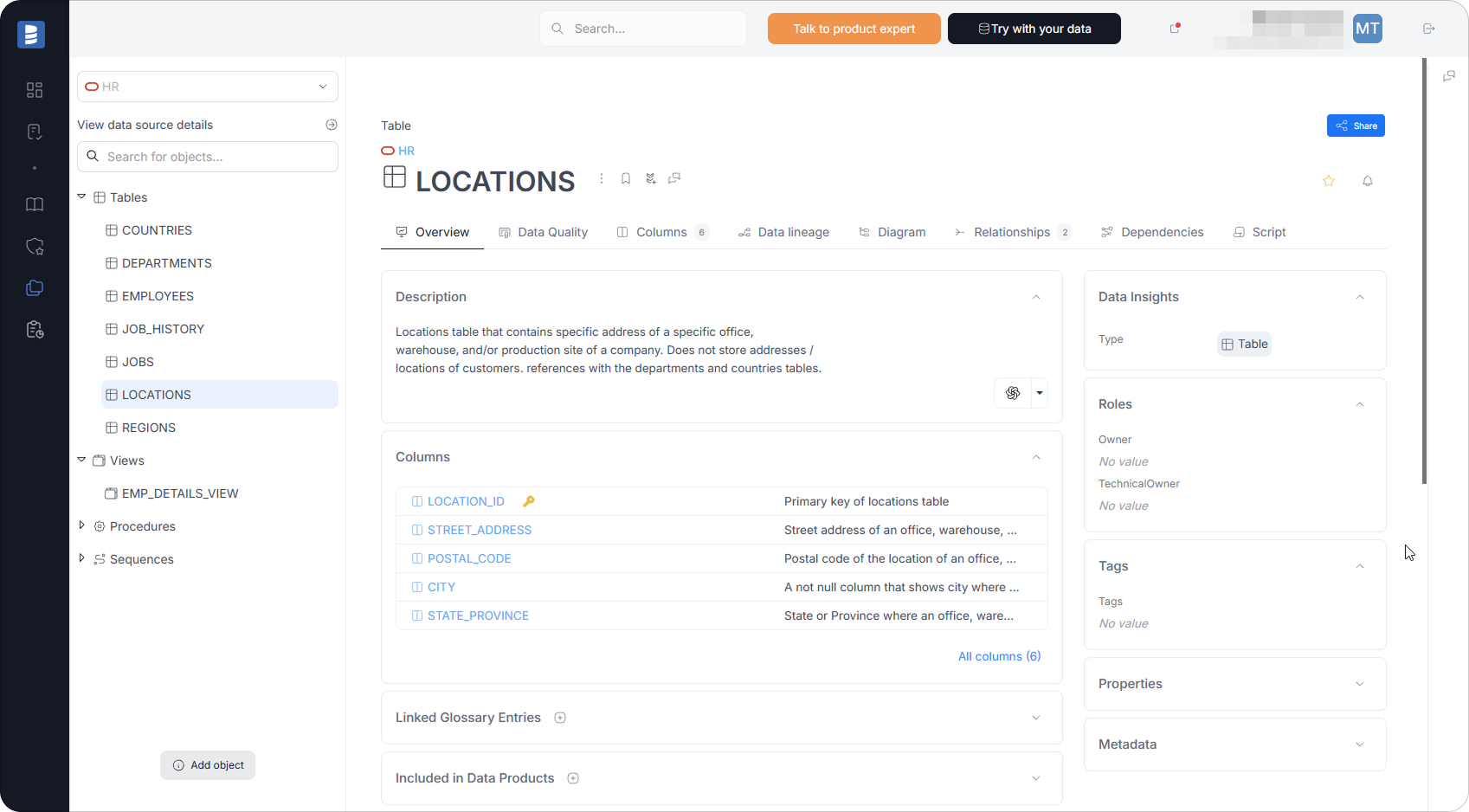Open All columns (6) link

tap(999, 656)
